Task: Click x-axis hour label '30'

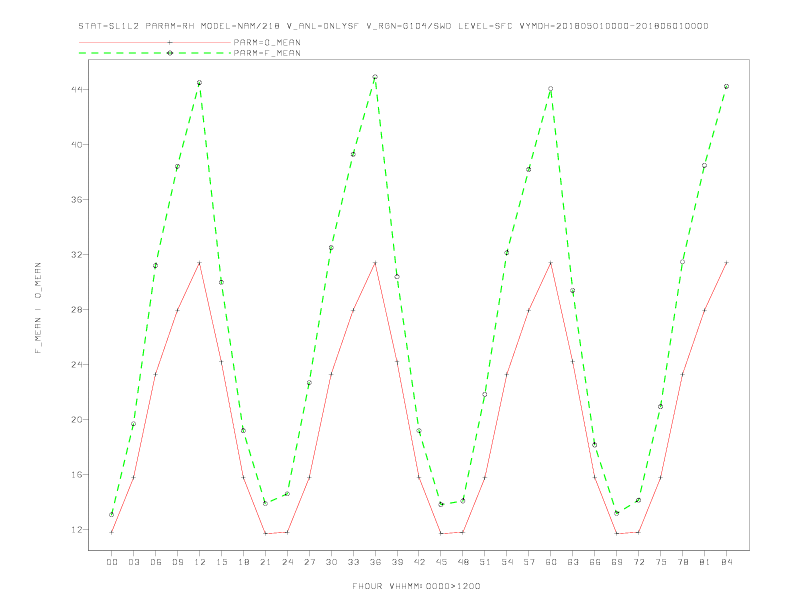Action: tap(331, 562)
